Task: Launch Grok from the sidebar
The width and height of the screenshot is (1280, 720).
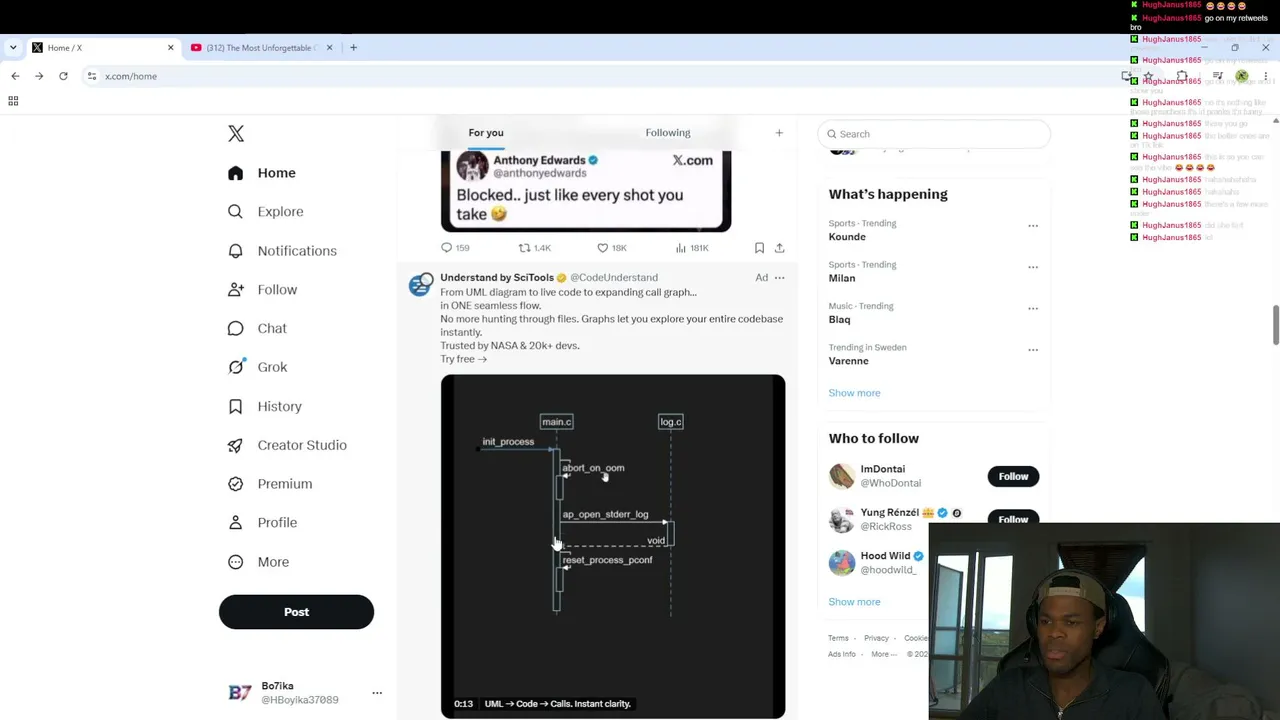Action: coord(258,367)
